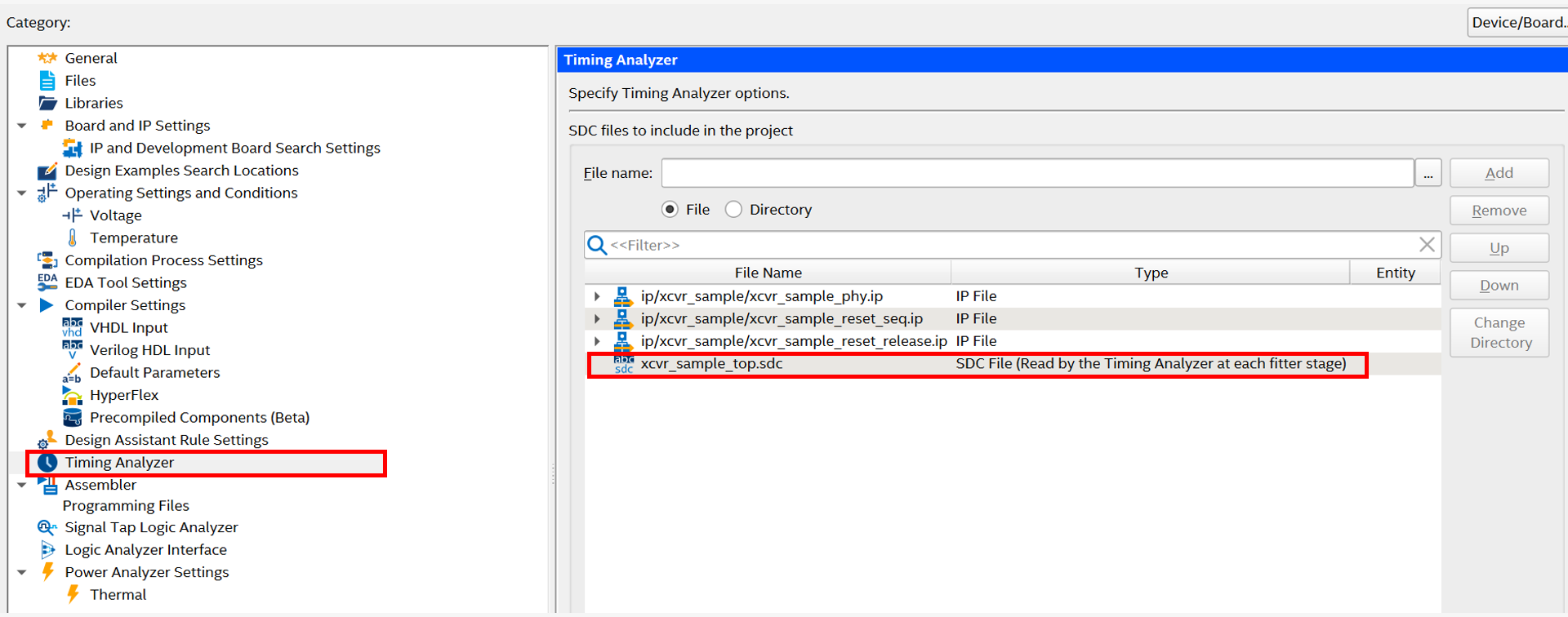Click the Add button
The width and height of the screenshot is (1568, 617).
pyautogui.click(x=1499, y=173)
